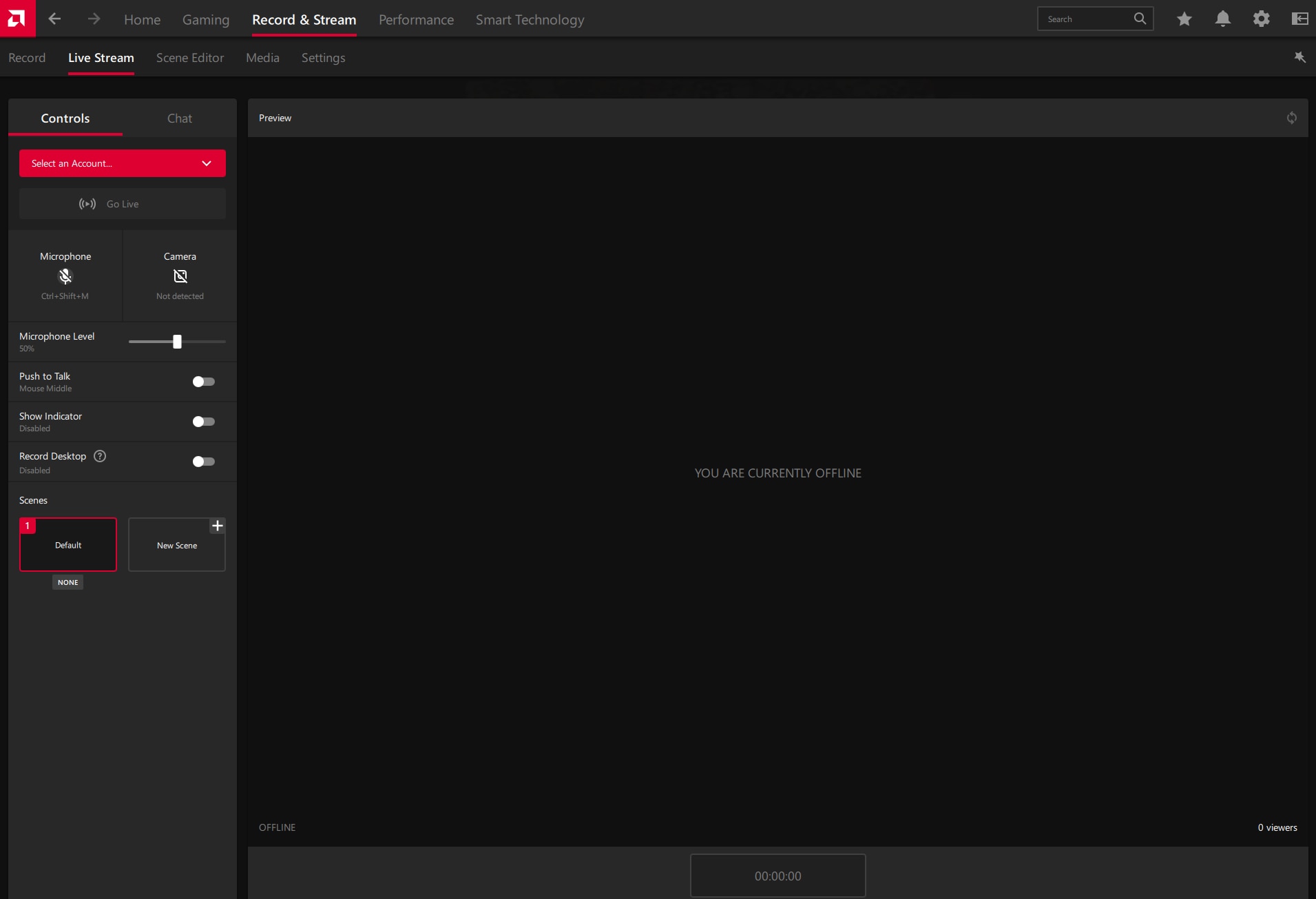This screenshot has height=899, width=1316.
Task: Open notifications via the bell icon
Action: 1222,19
